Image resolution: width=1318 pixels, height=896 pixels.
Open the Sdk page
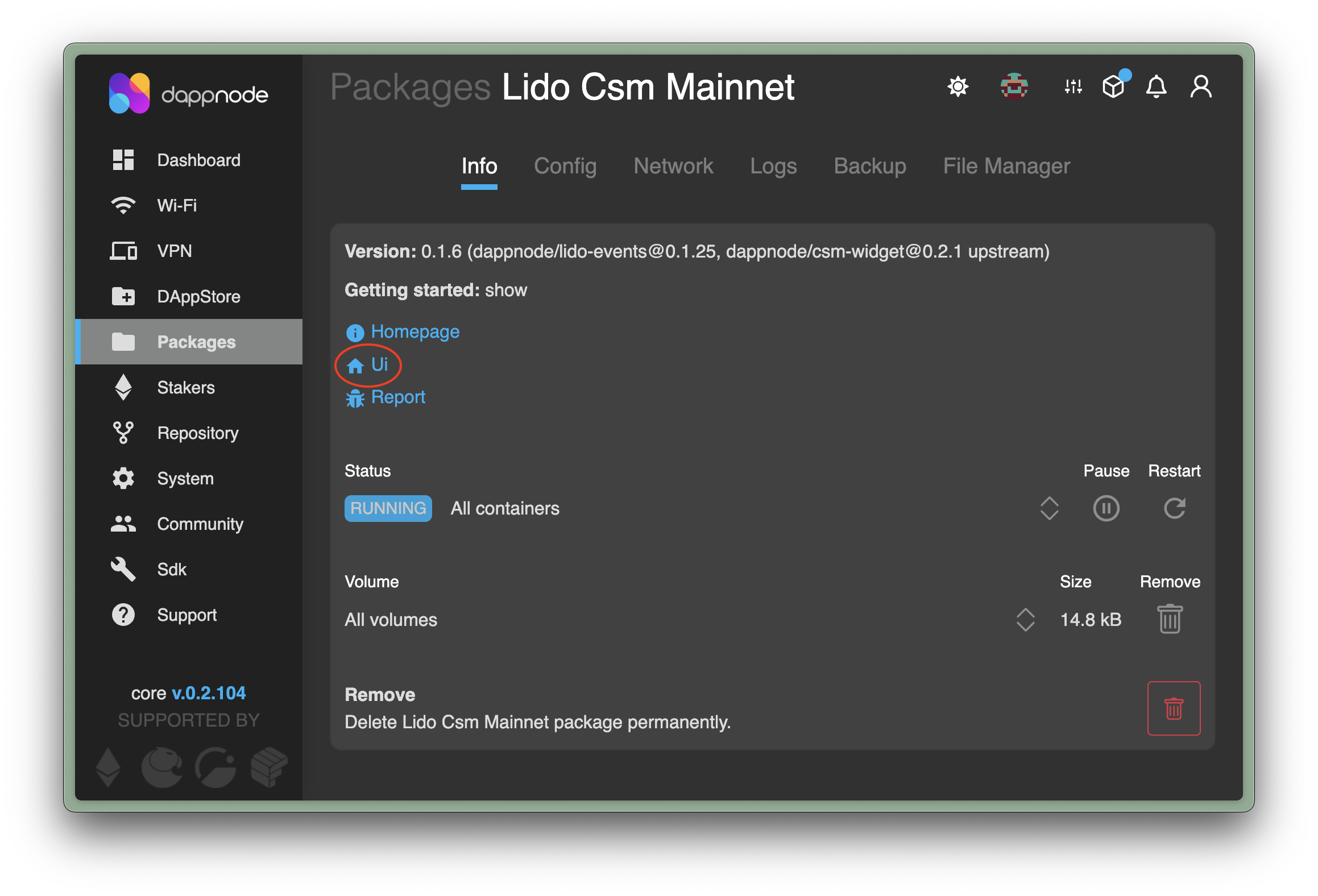pos(189,569)
